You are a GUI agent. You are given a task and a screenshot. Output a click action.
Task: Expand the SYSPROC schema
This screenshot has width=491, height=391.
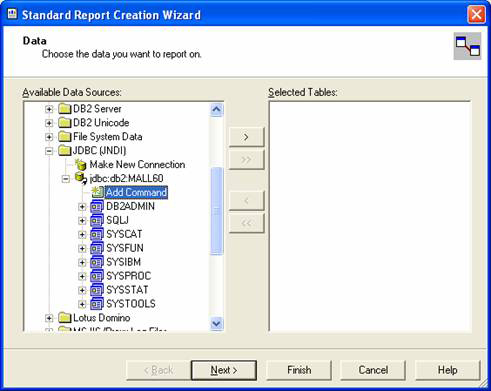(82, 276)
